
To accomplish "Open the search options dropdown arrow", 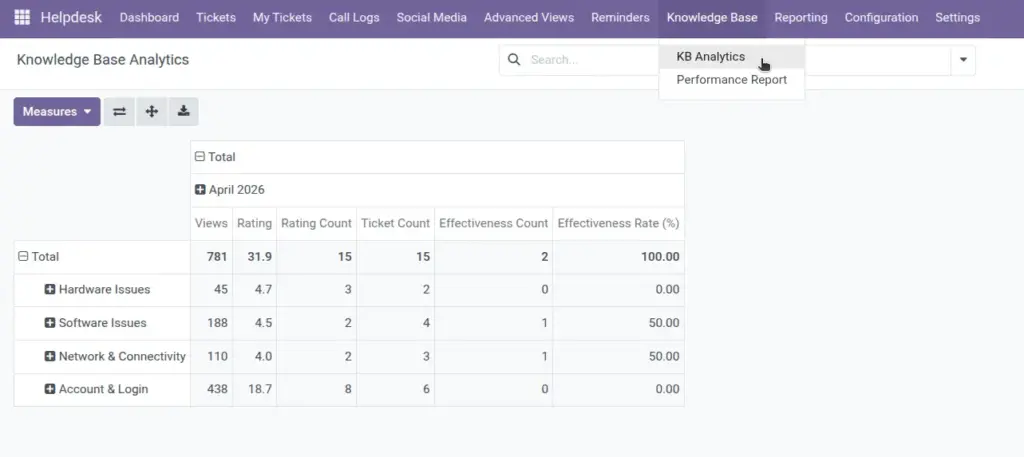I will coord(963,60).
